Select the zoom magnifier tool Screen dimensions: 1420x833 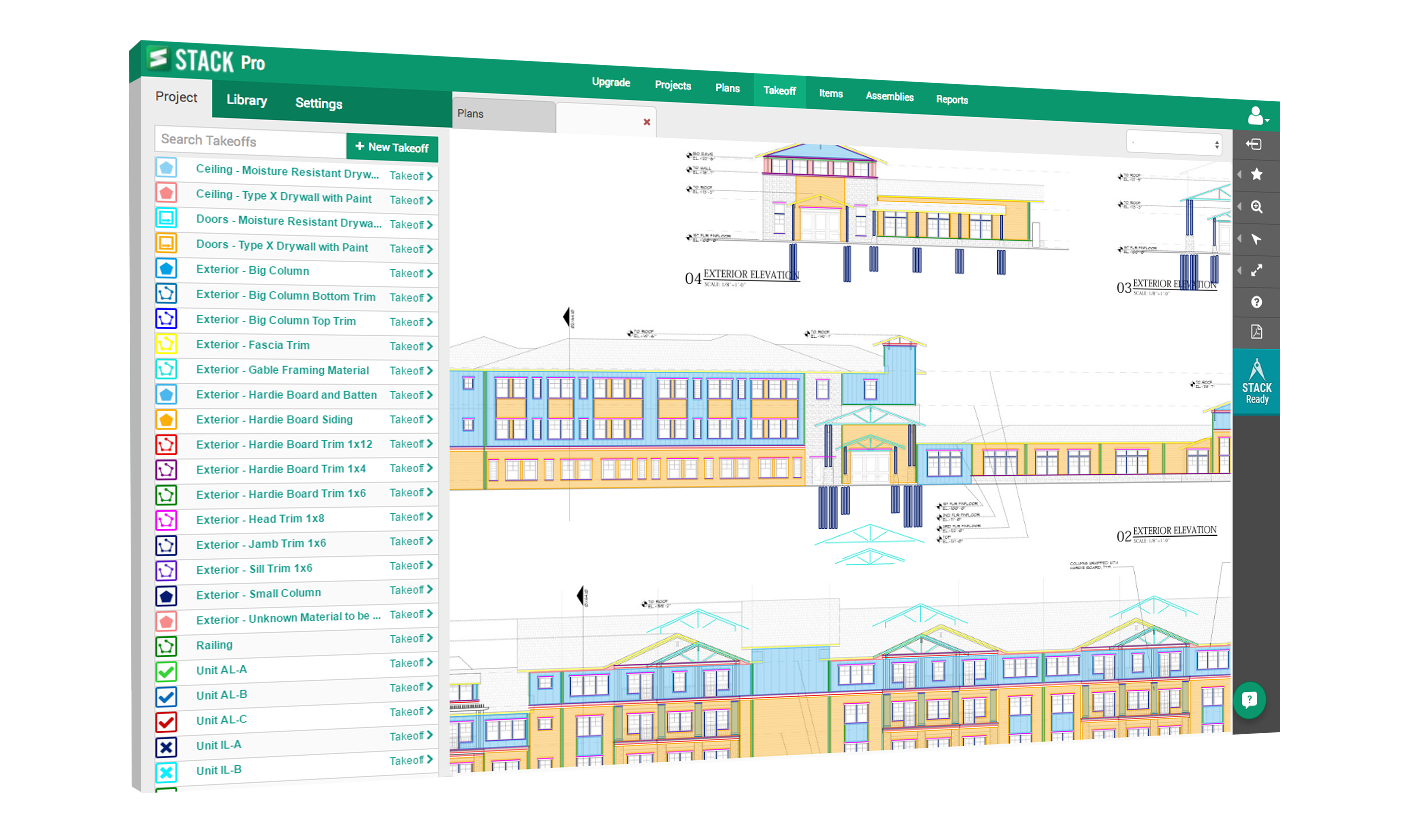1257,207
